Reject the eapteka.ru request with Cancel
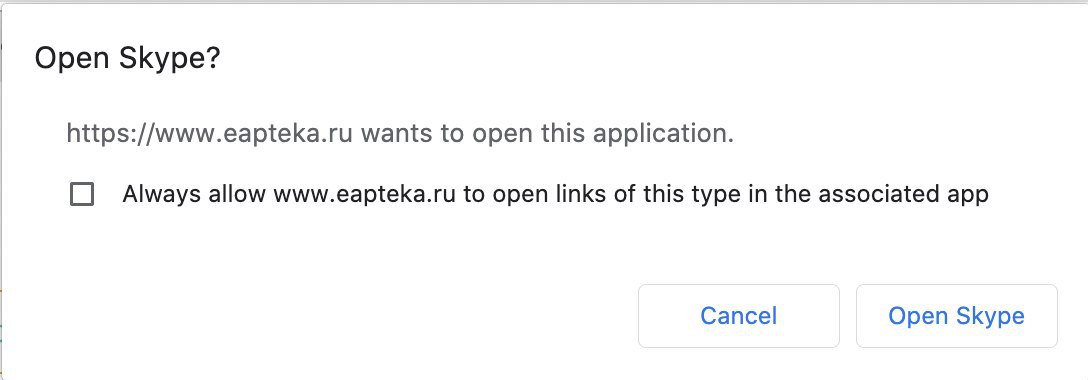The width and height of the screenshot is (1088, 380). click(738, 316)
